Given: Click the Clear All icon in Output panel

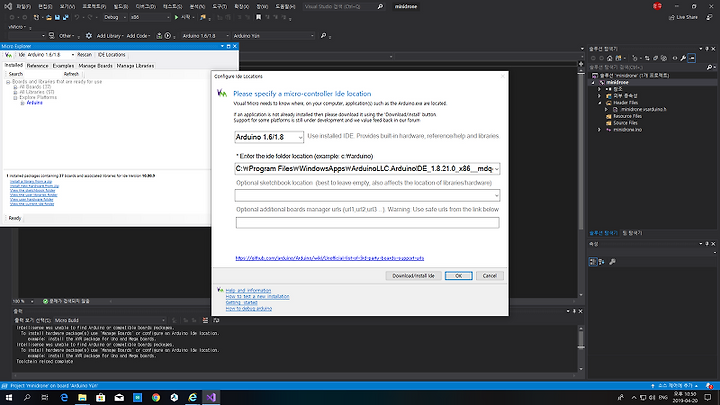Looking at the screenshot, I should click(x=205, y=321).
